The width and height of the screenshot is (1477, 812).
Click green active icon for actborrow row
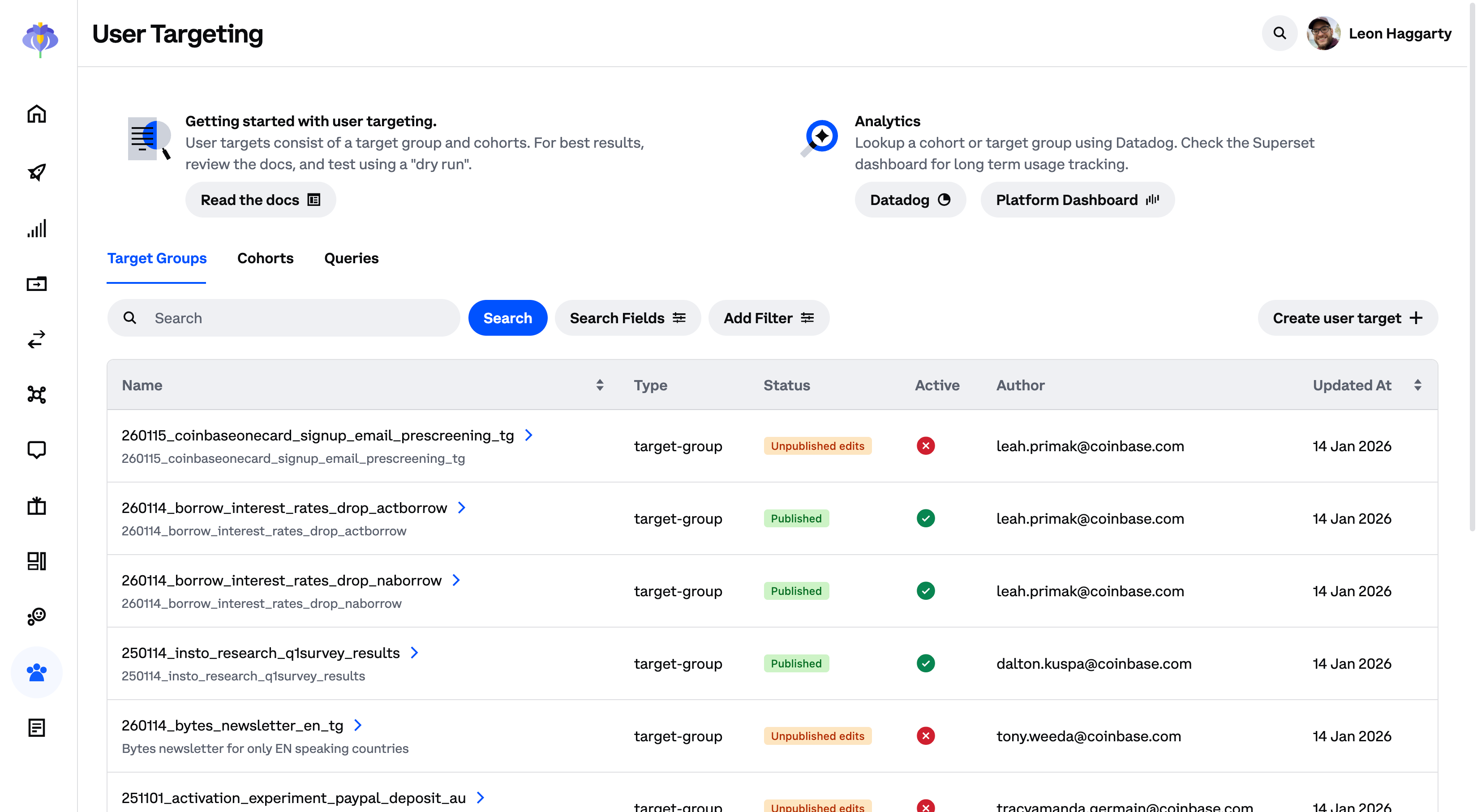click(925, 518)
